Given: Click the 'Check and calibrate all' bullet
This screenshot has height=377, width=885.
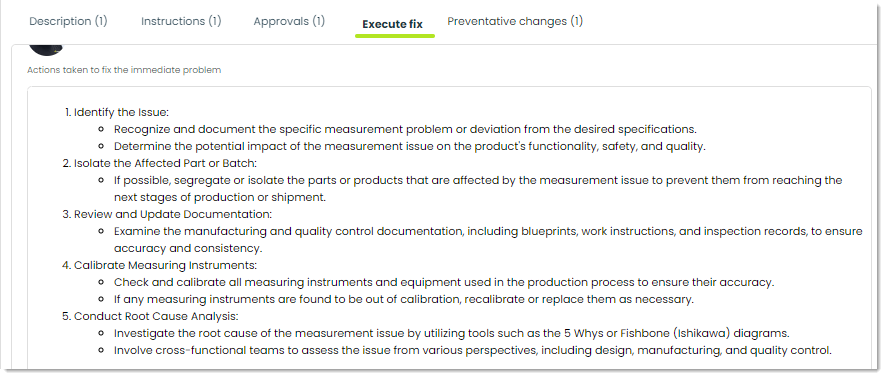Looking at the screenshot, I should point(444,282).
